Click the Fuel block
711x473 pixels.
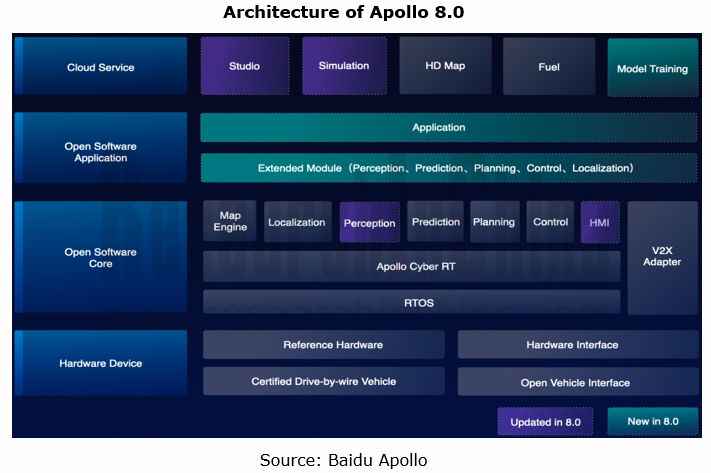(x=548, y=66)
